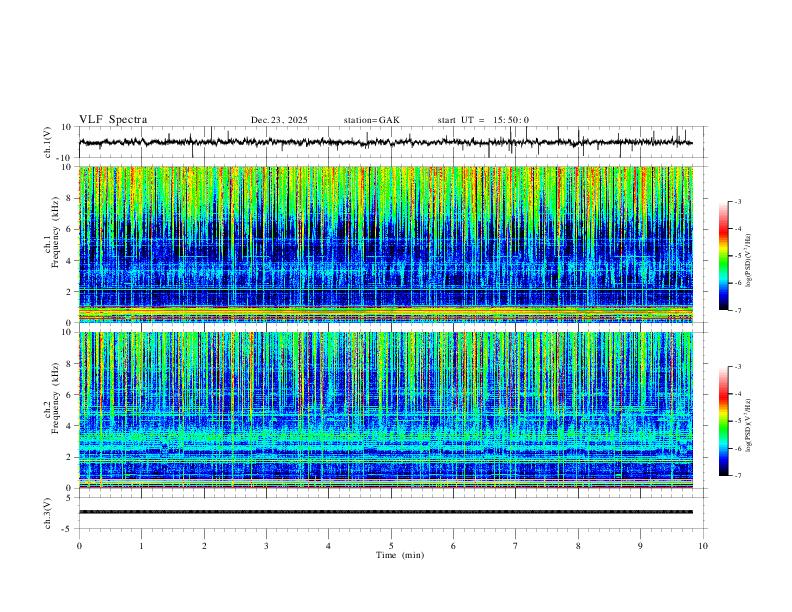Click the ch.3 black signal band
The height and width of the screenshot is (612, 792).
tap(386, 512)
